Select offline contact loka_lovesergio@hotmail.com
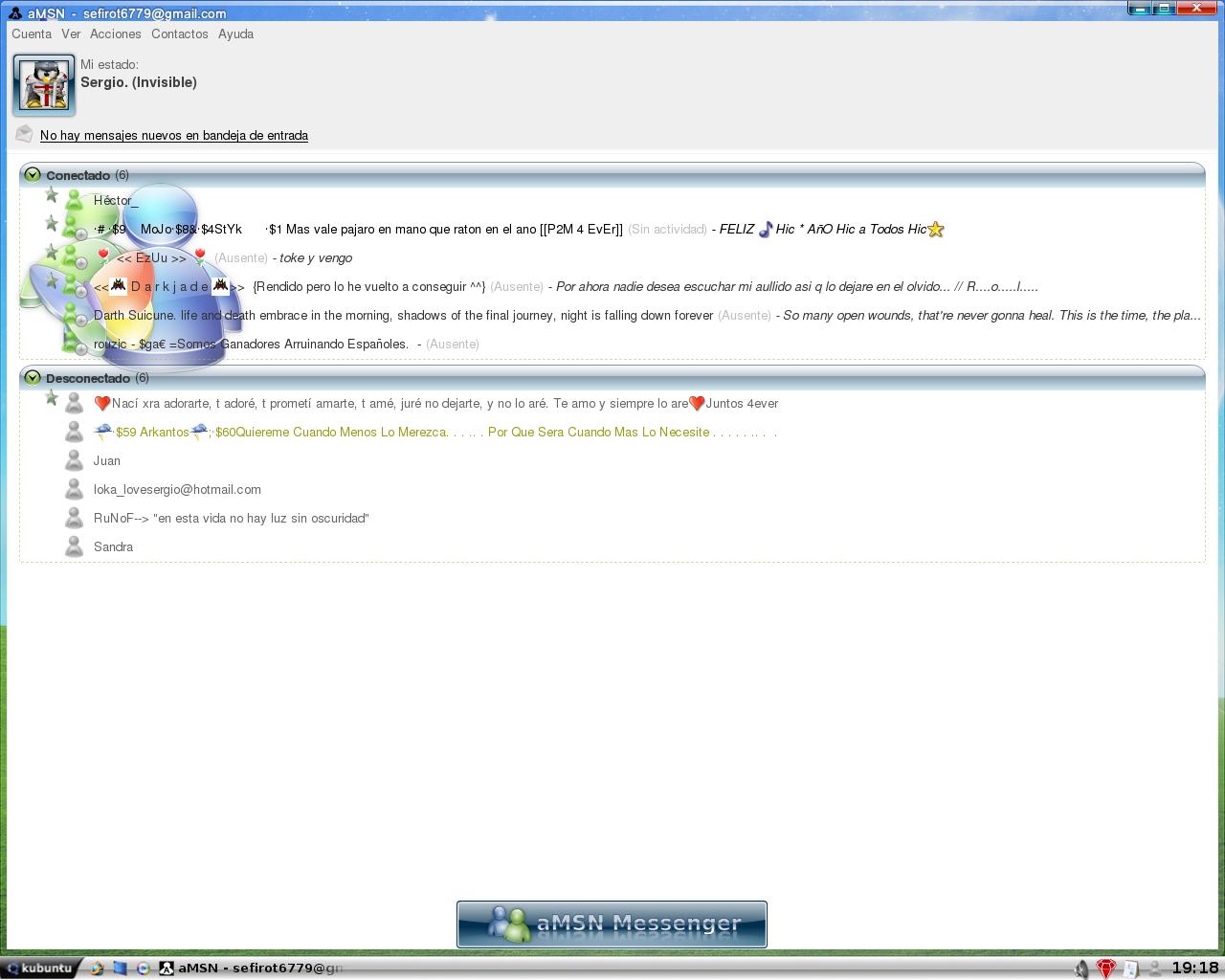This screenshot has width=1225, height=980. (177, 490)
